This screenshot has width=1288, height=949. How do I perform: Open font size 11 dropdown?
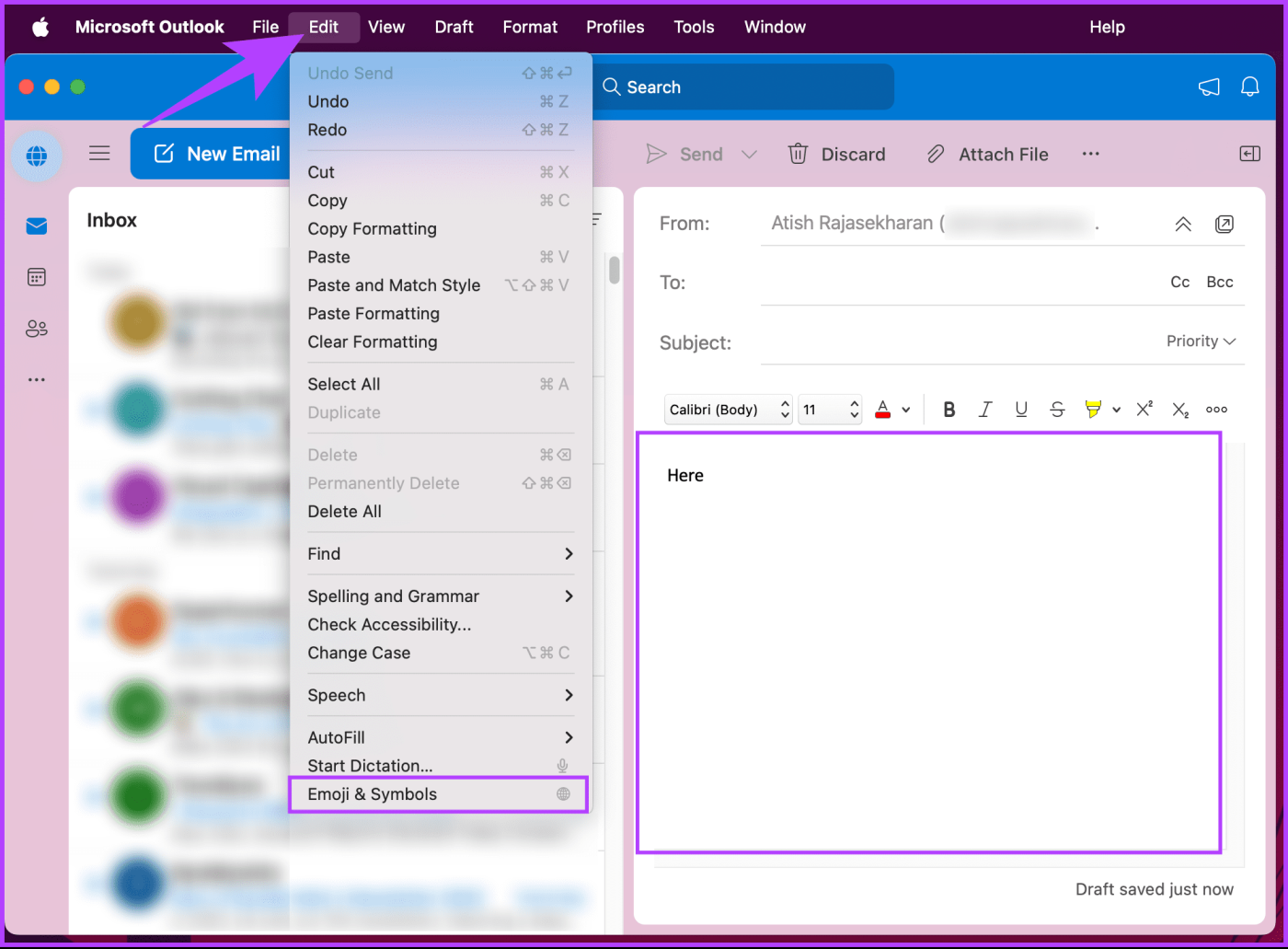point(830,410)
